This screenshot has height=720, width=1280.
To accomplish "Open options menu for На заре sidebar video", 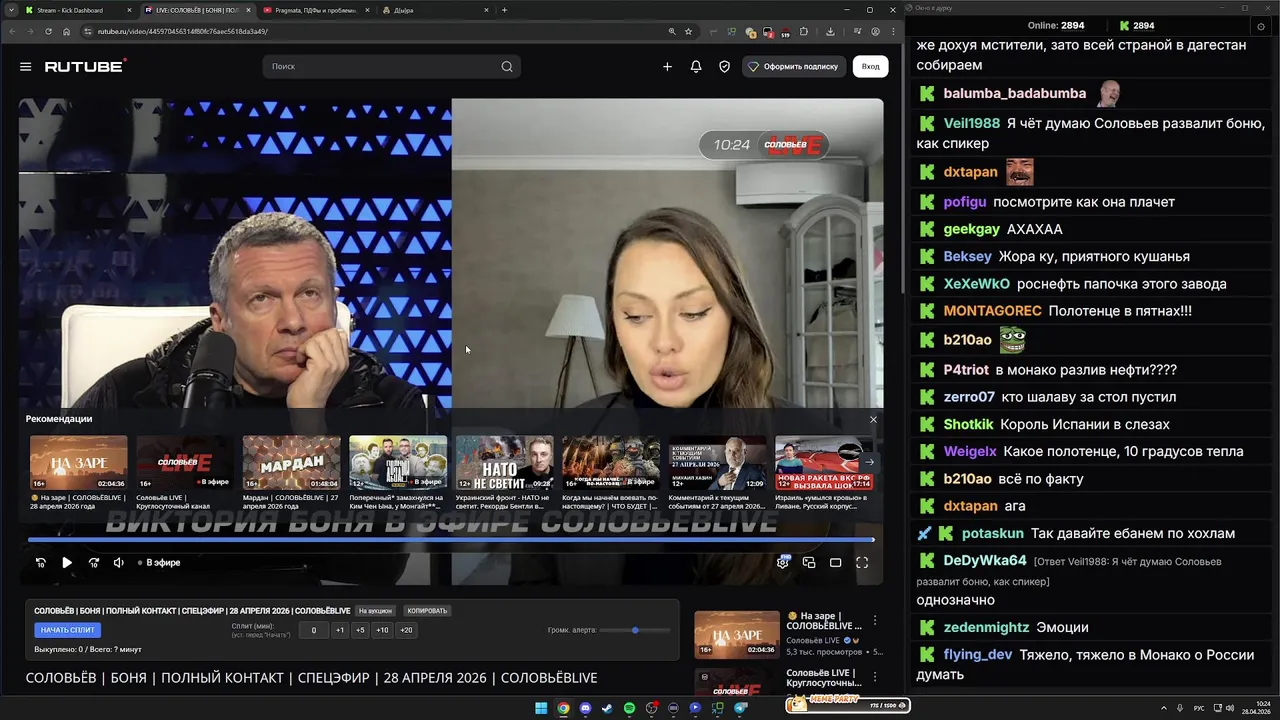I will pos(875,620).
